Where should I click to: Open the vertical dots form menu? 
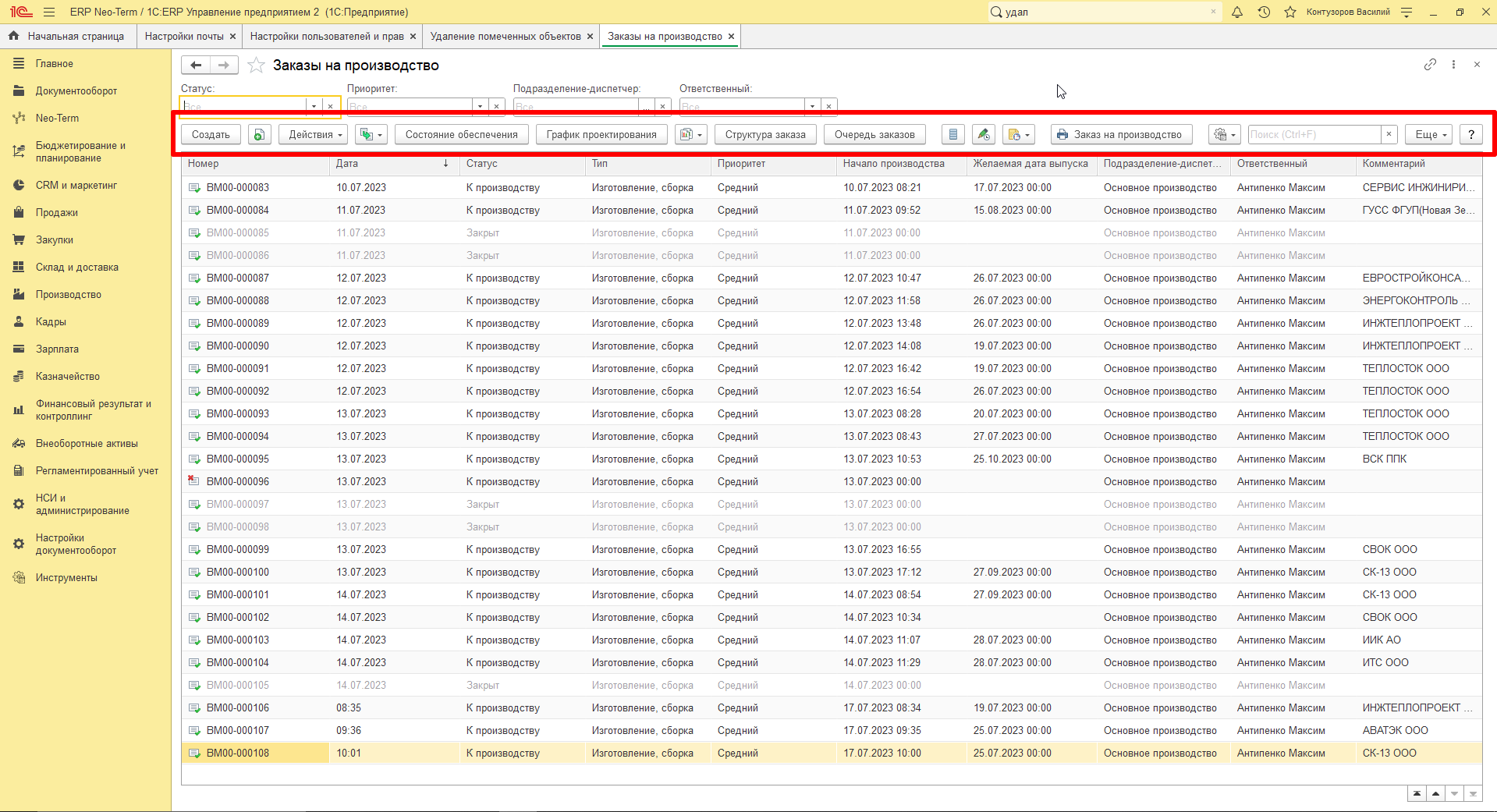[x=1453, y=65]
